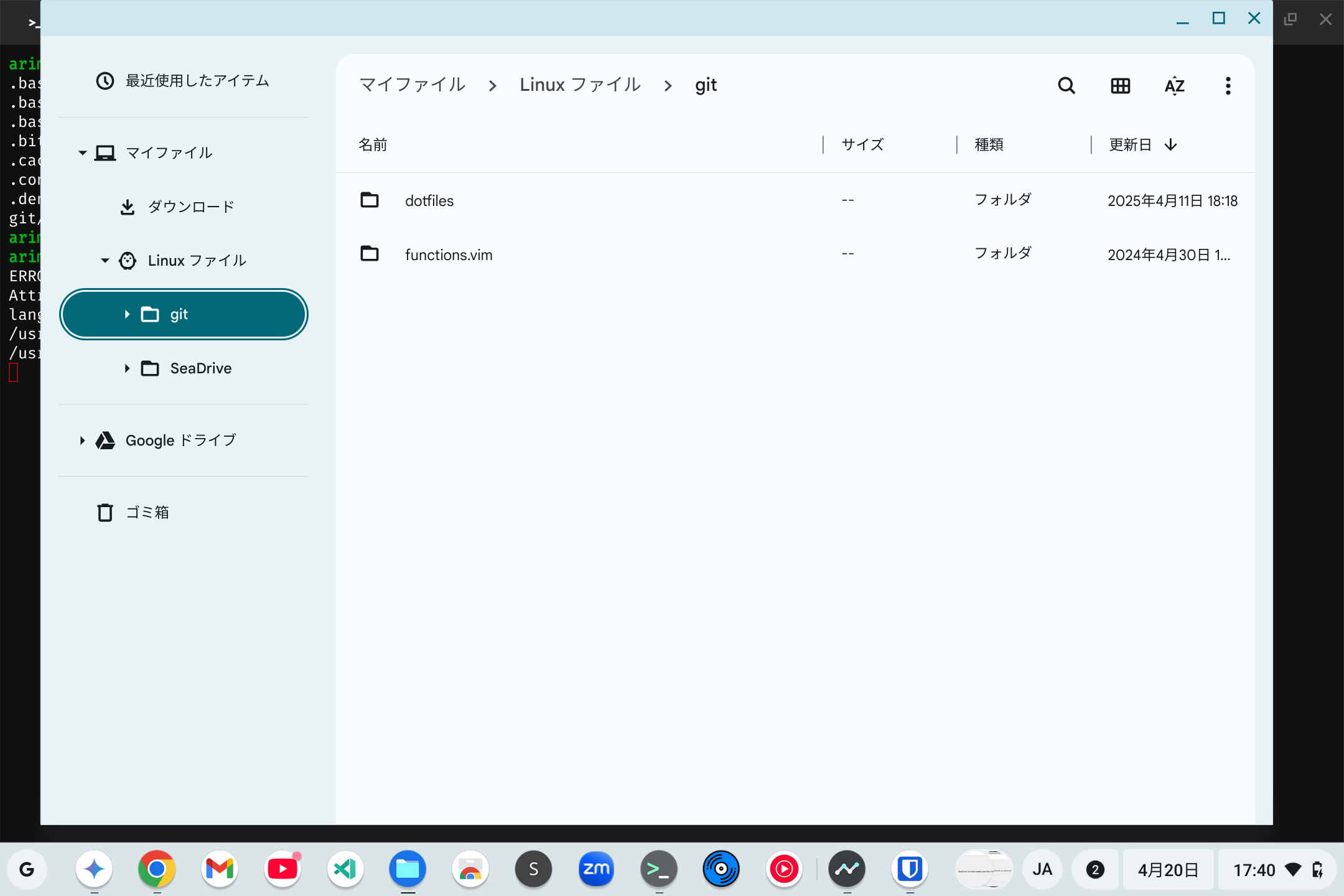Open Chrome from the shelf
The width and height of the screenshot is (1344, 896).
pyautogui.click(x=157, y=869)
